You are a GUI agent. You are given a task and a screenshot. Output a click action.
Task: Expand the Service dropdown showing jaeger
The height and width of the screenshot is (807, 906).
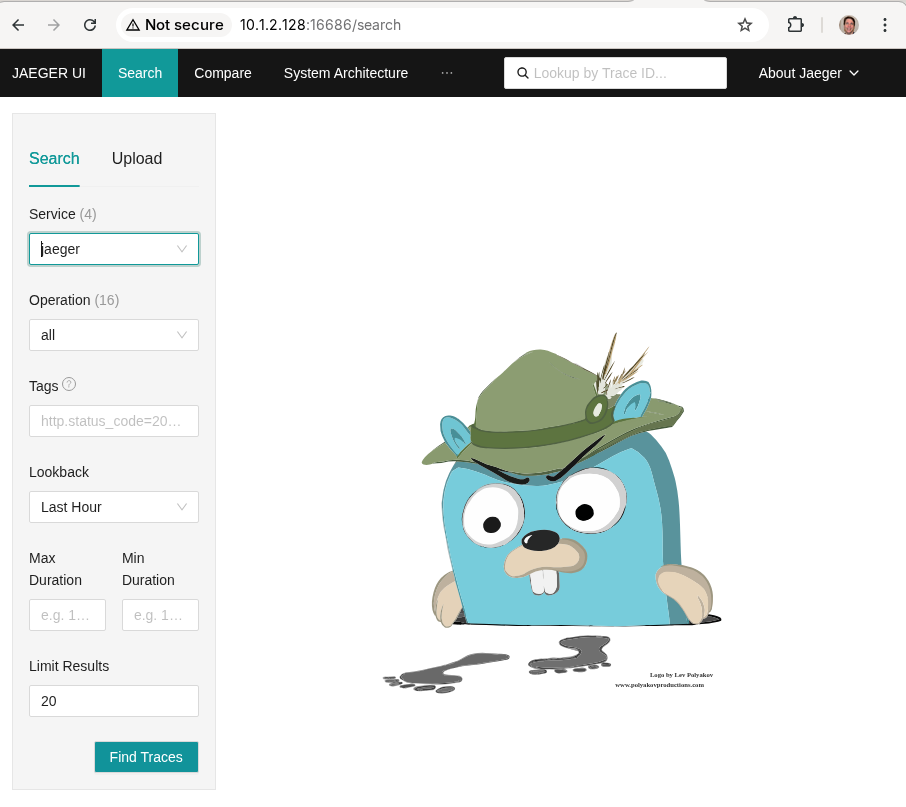(113, 249)
